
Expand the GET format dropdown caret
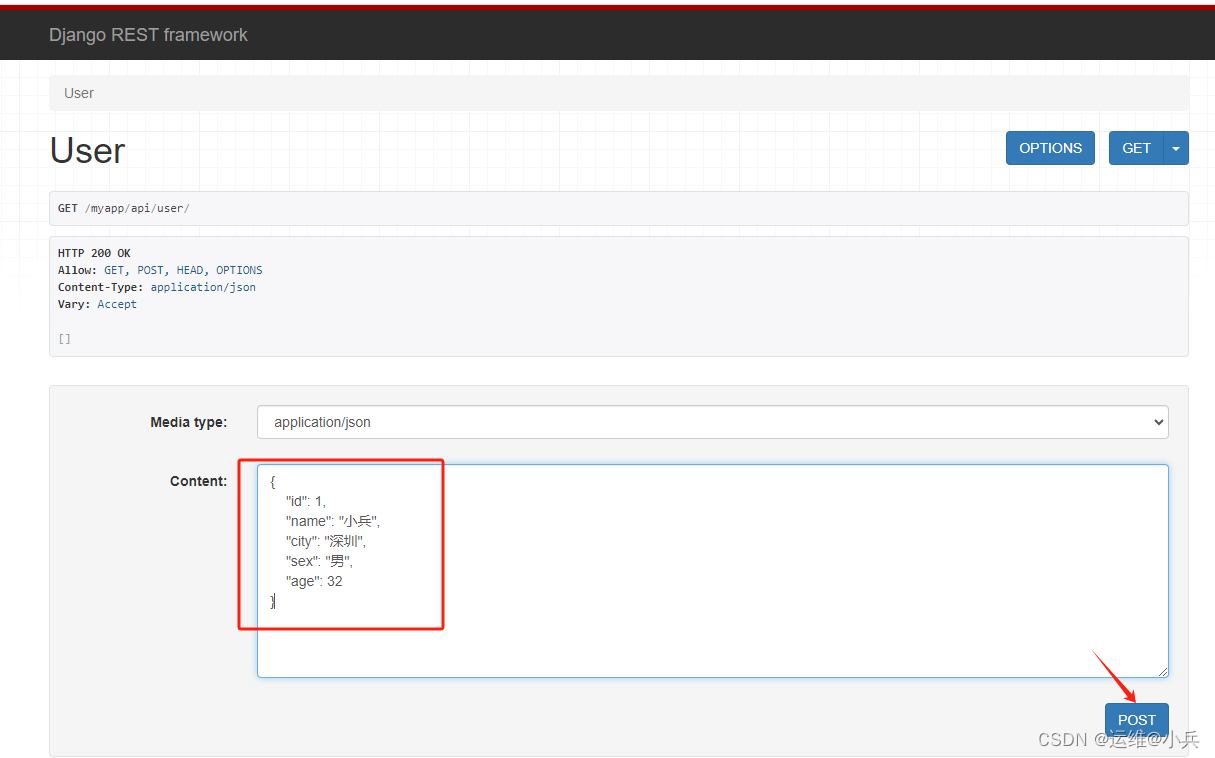tap(1176, 148)
